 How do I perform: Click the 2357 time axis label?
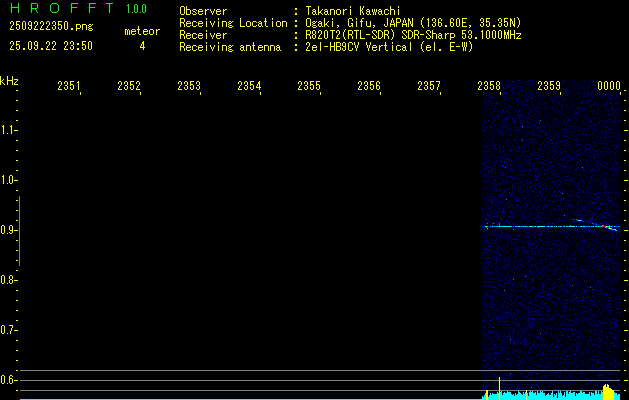(x=428, y=86)
